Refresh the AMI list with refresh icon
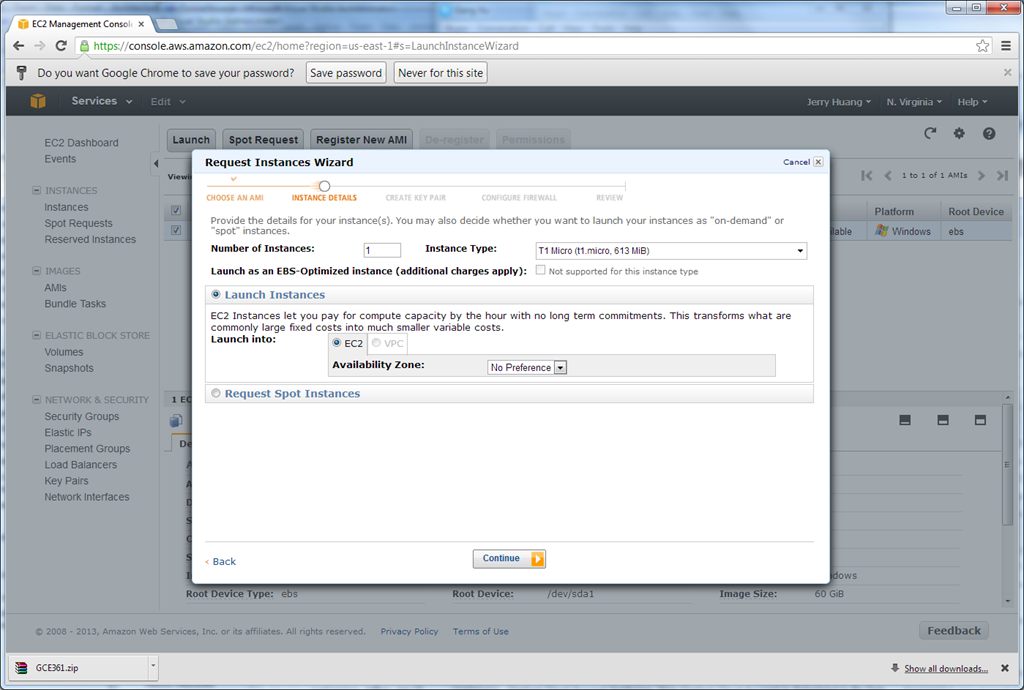This screenshot has width=1024, height=690. coord(930,133)
